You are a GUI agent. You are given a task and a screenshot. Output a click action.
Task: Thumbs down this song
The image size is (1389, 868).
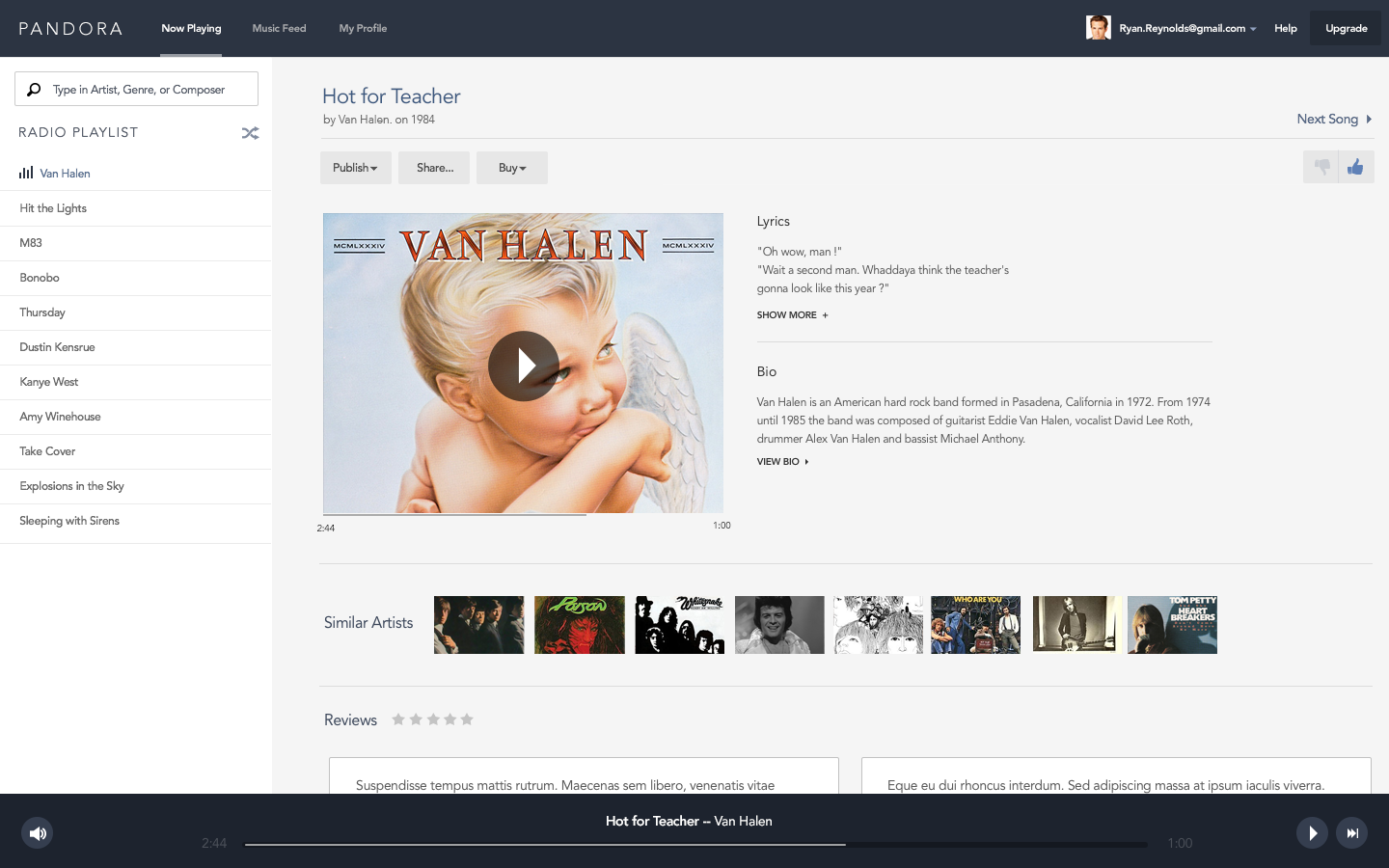(1321, 167)
